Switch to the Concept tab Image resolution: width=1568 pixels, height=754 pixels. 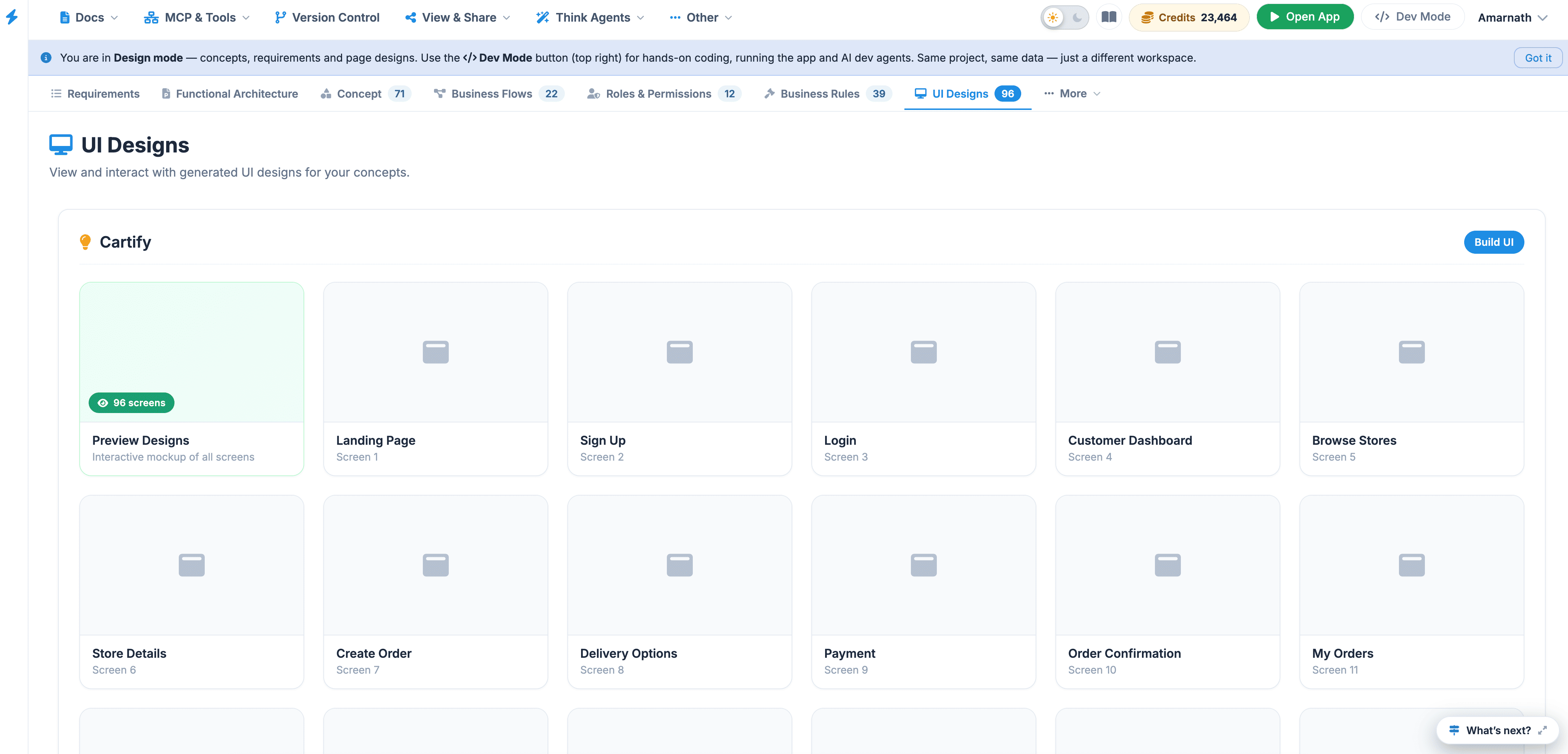point(366,94)
